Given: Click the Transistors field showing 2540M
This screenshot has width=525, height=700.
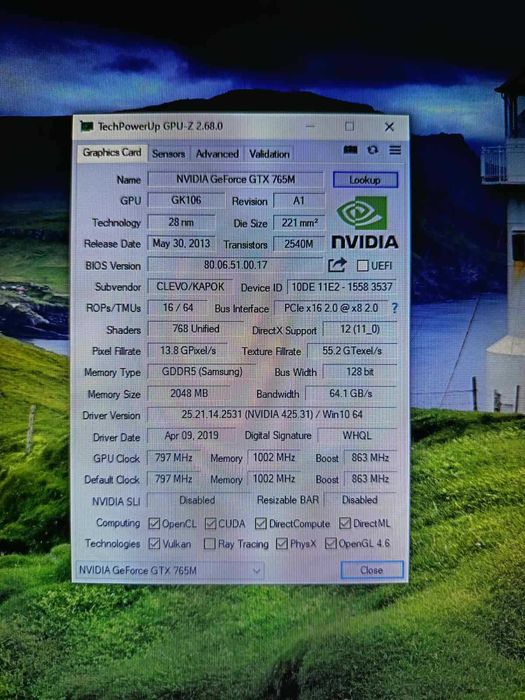Looking at the screenshot, I should pos(299,244).
